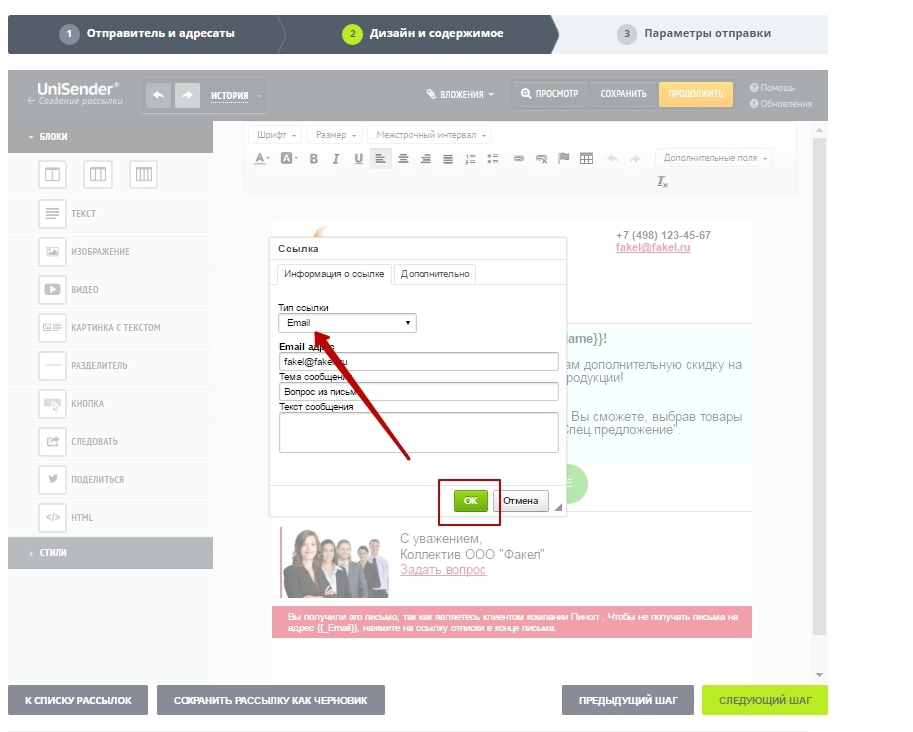This screenshot has width=913, height=732.
Task: Toggle underline formatting
Action: pos(358,159)
